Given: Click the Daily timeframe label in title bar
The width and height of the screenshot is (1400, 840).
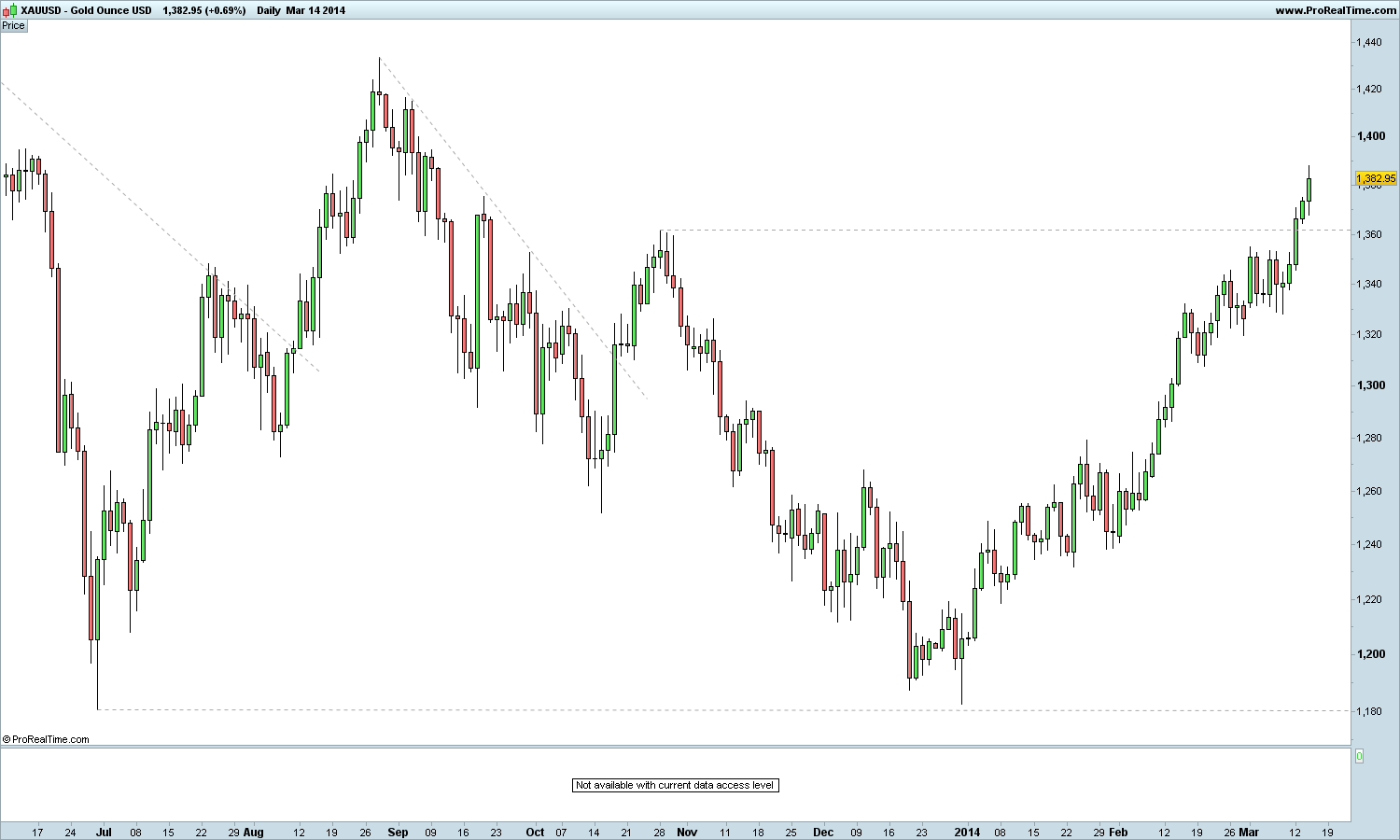Looking at the screenshot, I should tap(268, 9).
